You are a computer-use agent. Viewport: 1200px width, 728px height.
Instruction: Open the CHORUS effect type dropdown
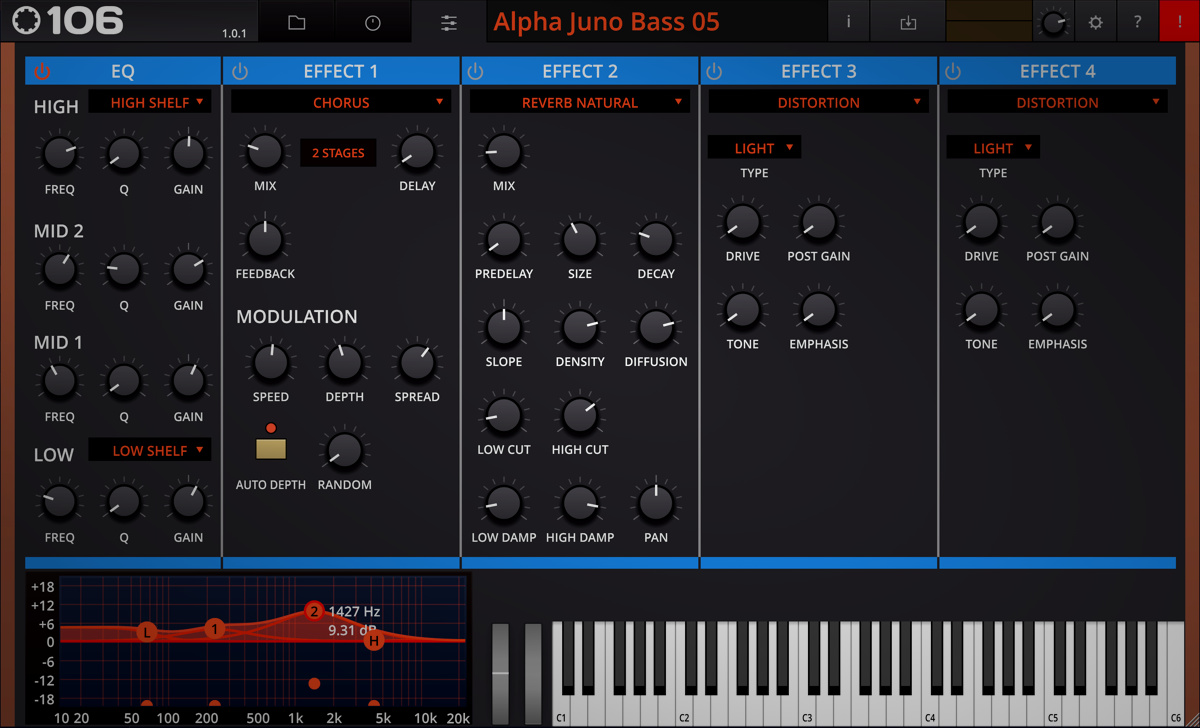click(340, 101)
